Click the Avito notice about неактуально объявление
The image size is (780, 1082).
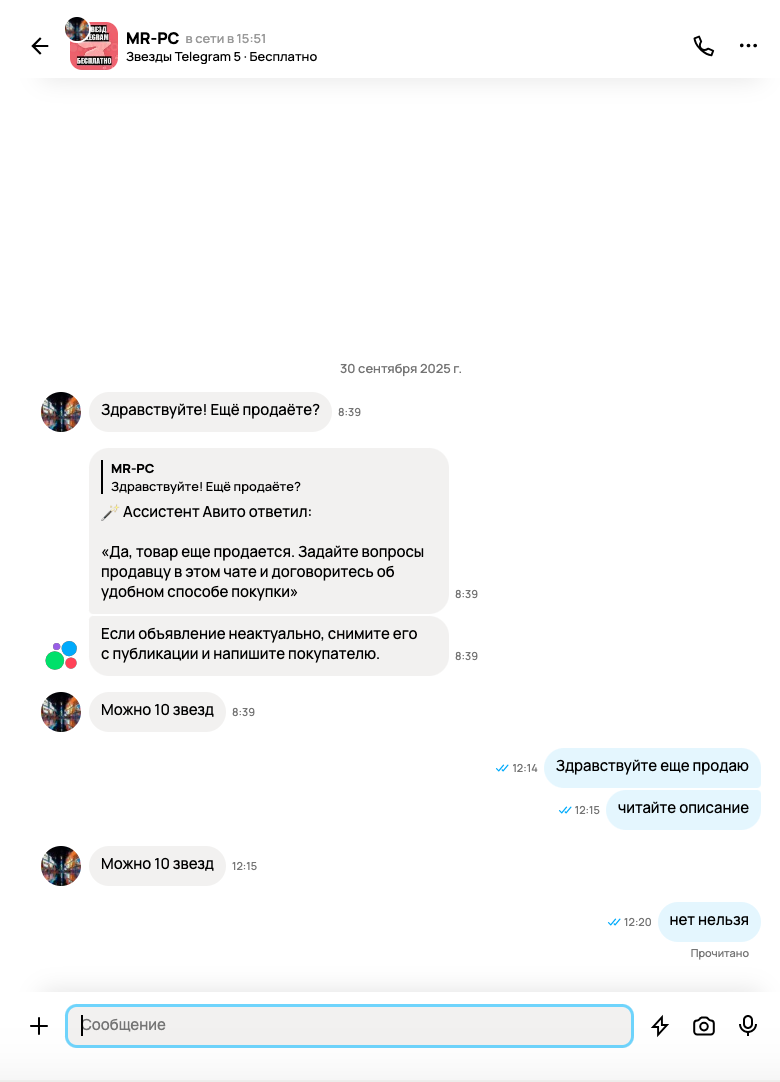tap(269, 645)
